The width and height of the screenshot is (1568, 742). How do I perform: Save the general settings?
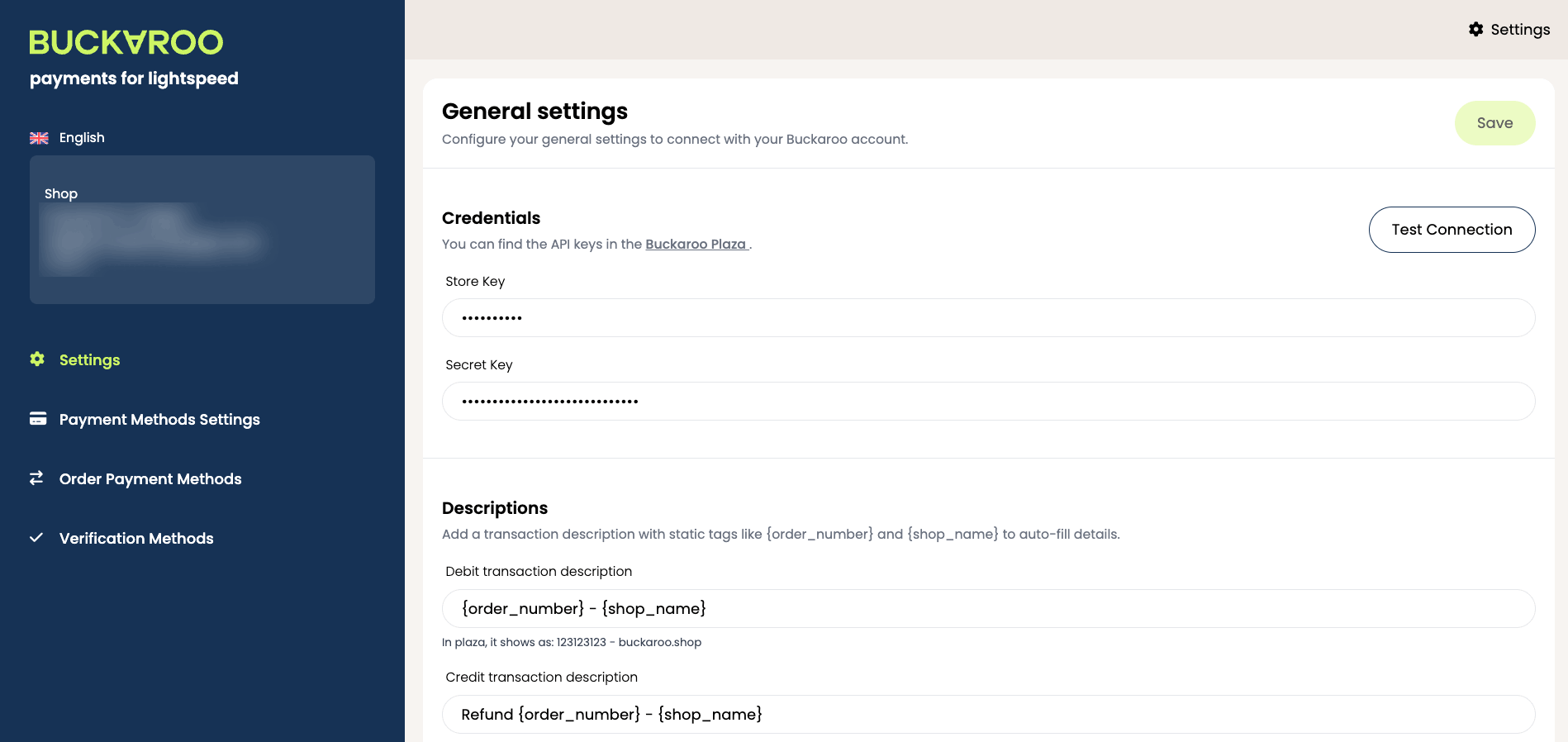pyautogui.click(x=1494, y=123)
